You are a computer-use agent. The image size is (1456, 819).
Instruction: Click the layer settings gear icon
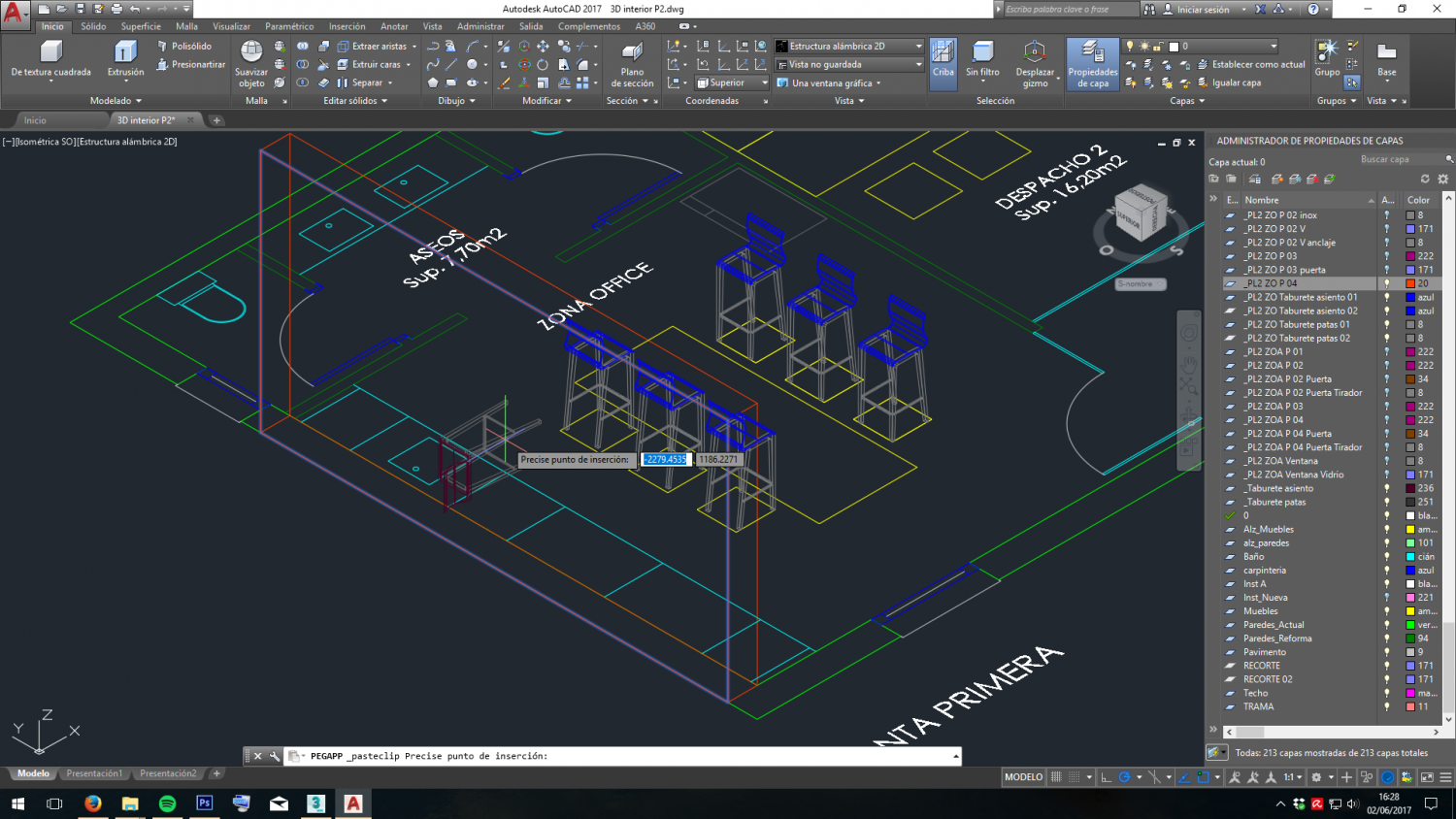coord(1442,179)
